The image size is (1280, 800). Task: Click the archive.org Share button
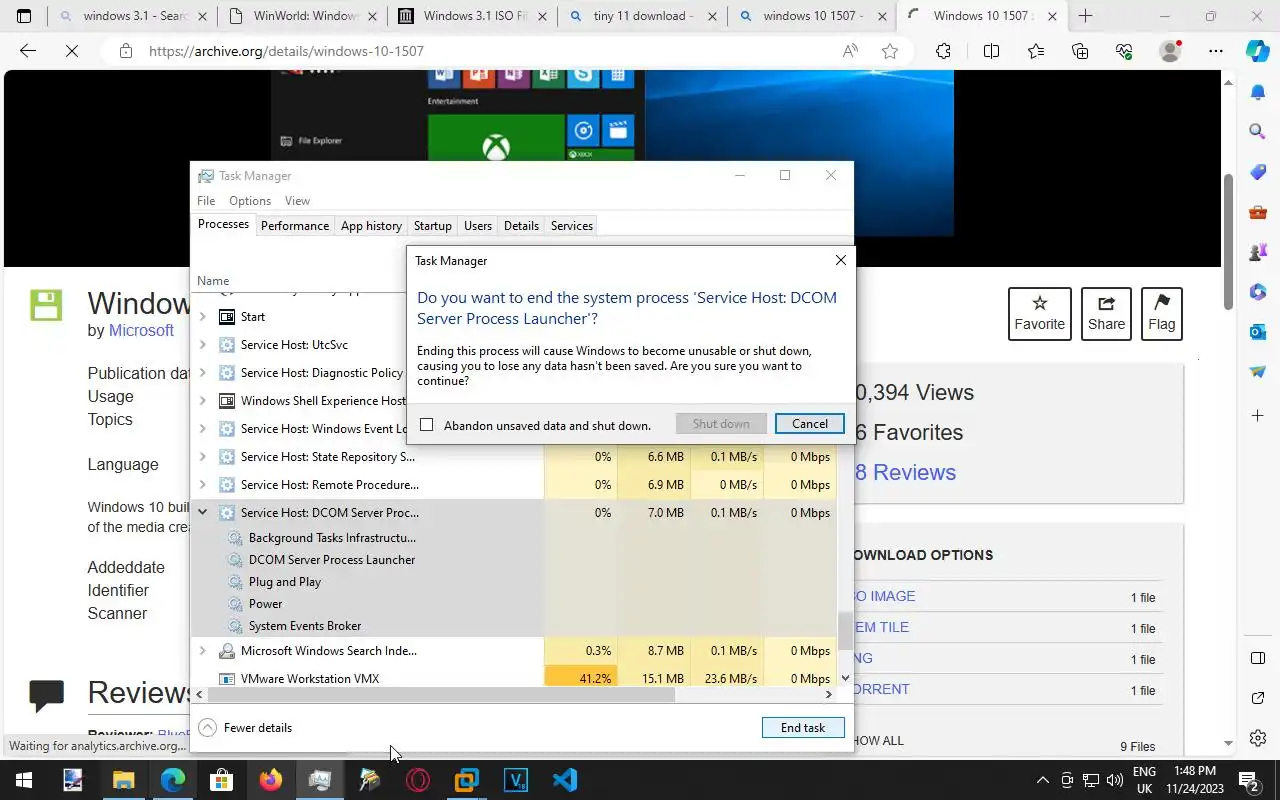tap(1106, 314)
